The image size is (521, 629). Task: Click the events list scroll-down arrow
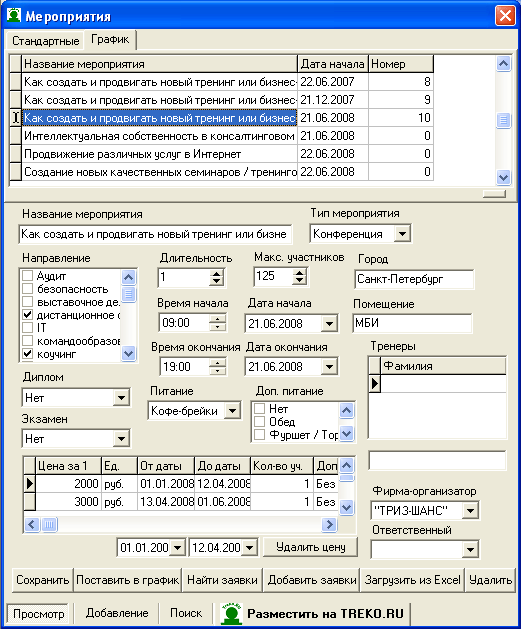pyautogui.click(x=503, y=177)
